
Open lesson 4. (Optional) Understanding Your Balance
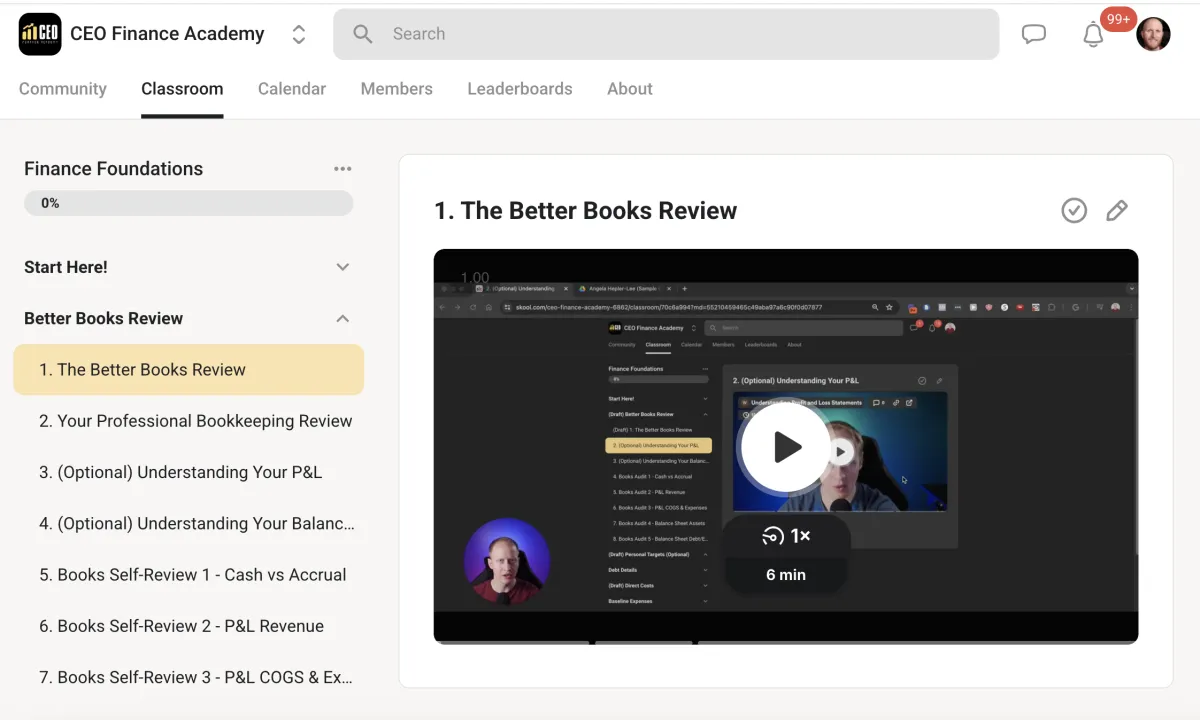tap(189, 523)
